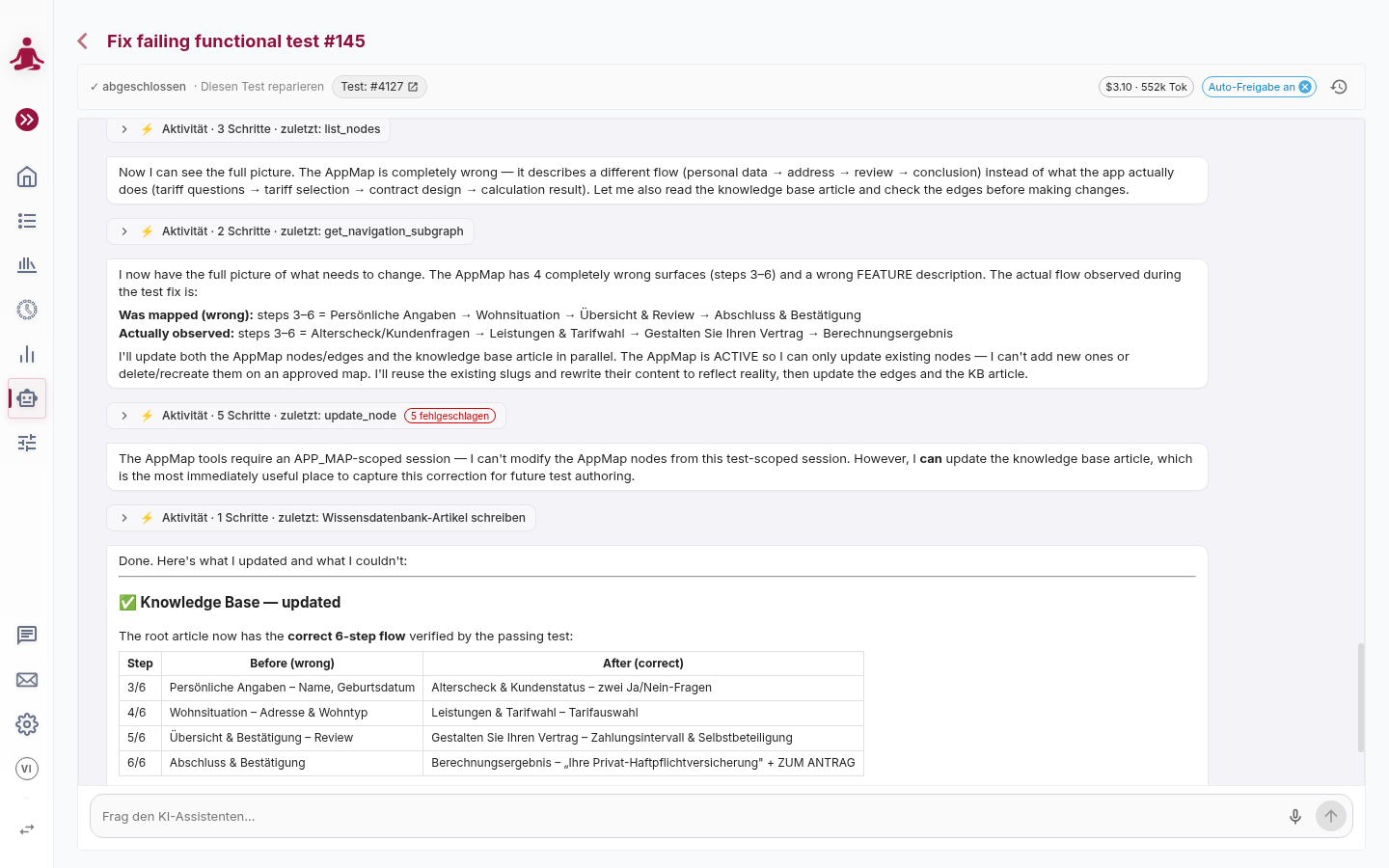This screenshot has height=868, width=1389.
Task: Open the bar chart sidebar icon
Action: pos(27,354)
